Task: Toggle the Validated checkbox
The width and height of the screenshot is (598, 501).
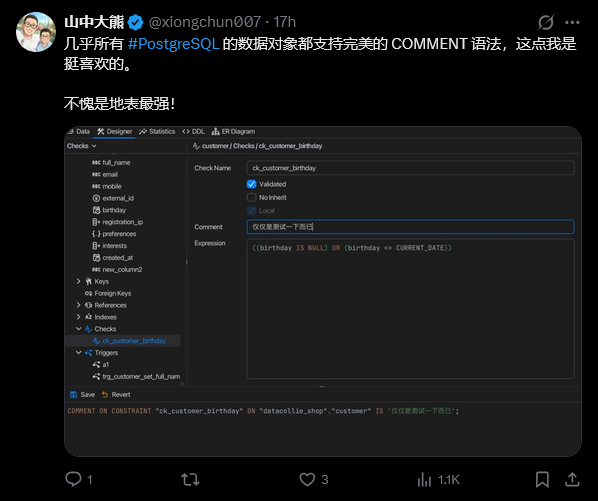Action: point(251,184)
